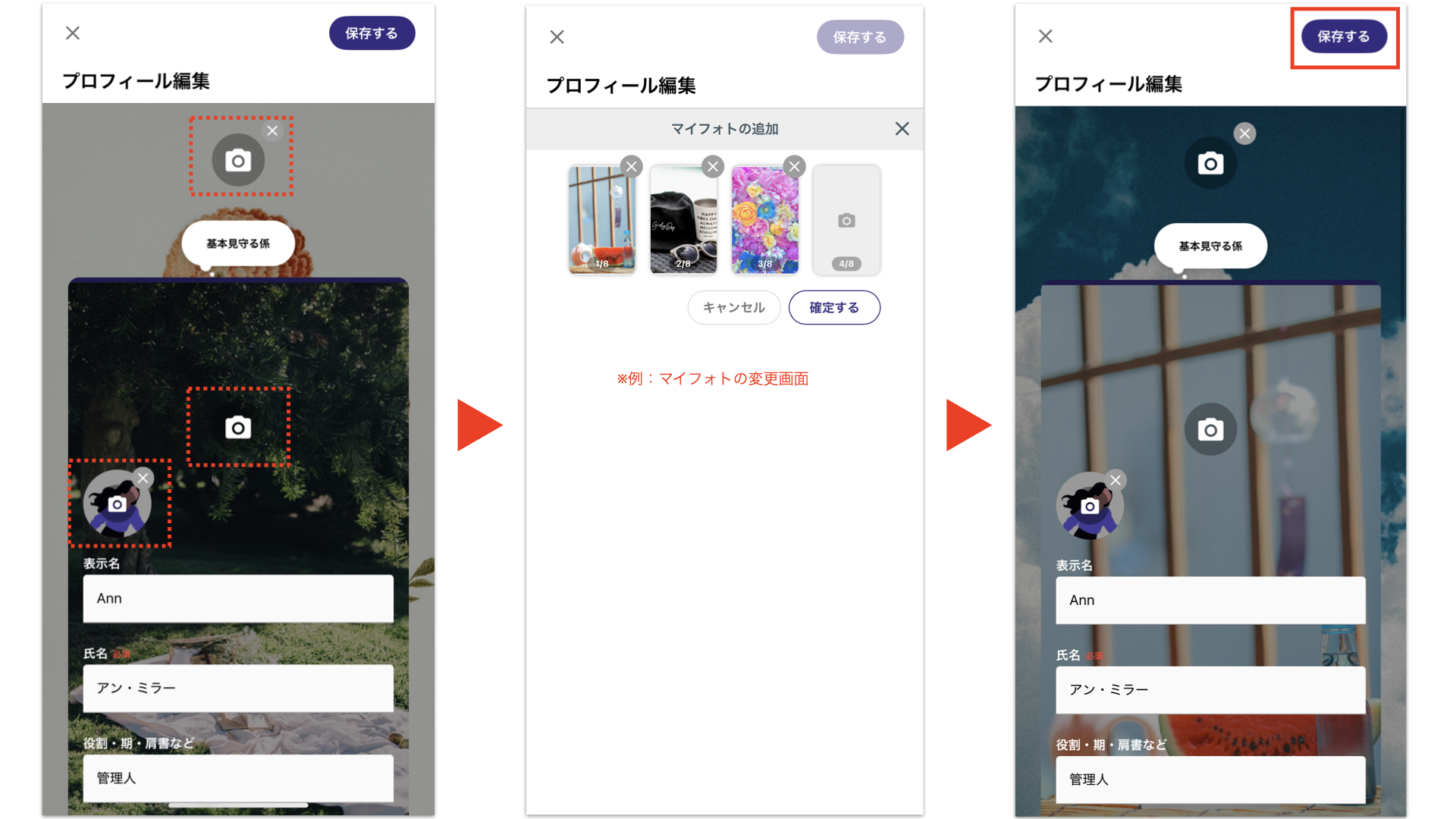
Task: Remove header photo with X in left screen
Action: tap(272, 130)
